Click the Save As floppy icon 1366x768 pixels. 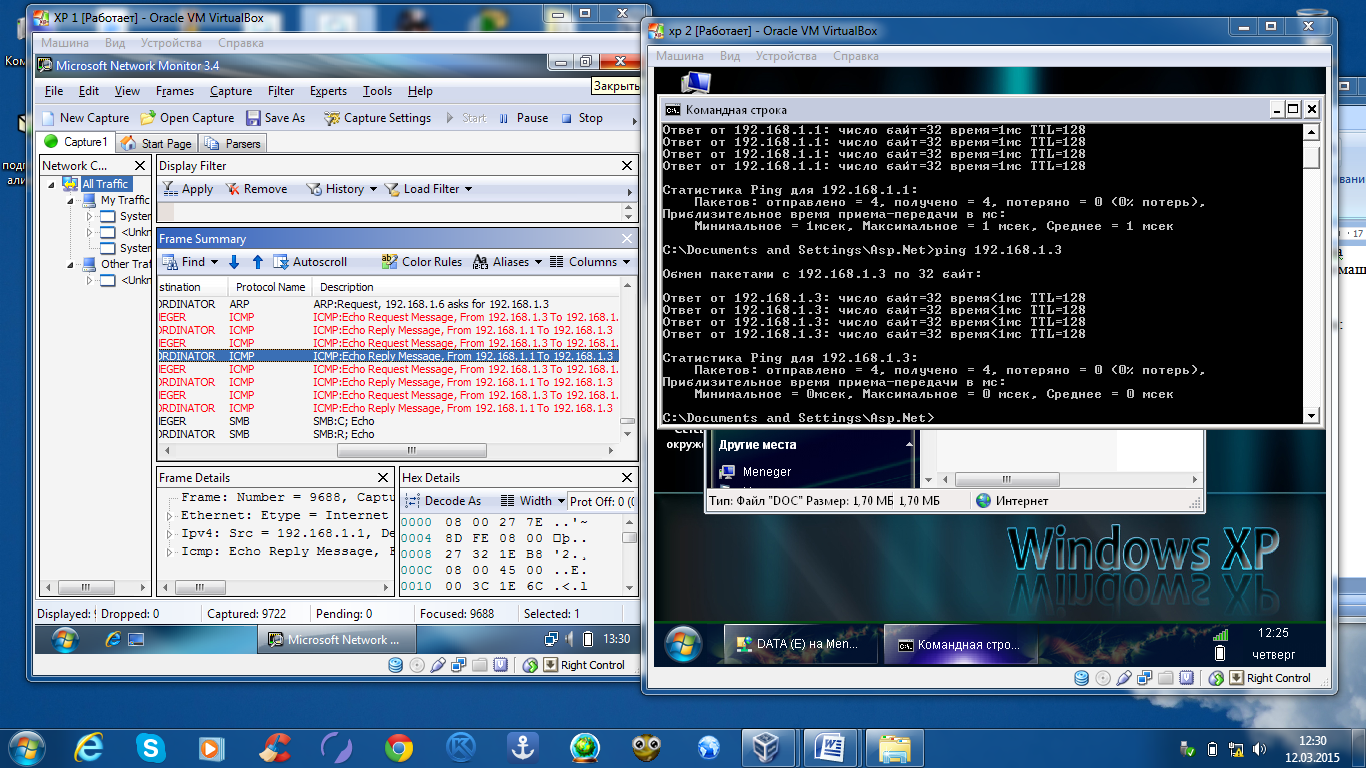(x=253, y=118)
